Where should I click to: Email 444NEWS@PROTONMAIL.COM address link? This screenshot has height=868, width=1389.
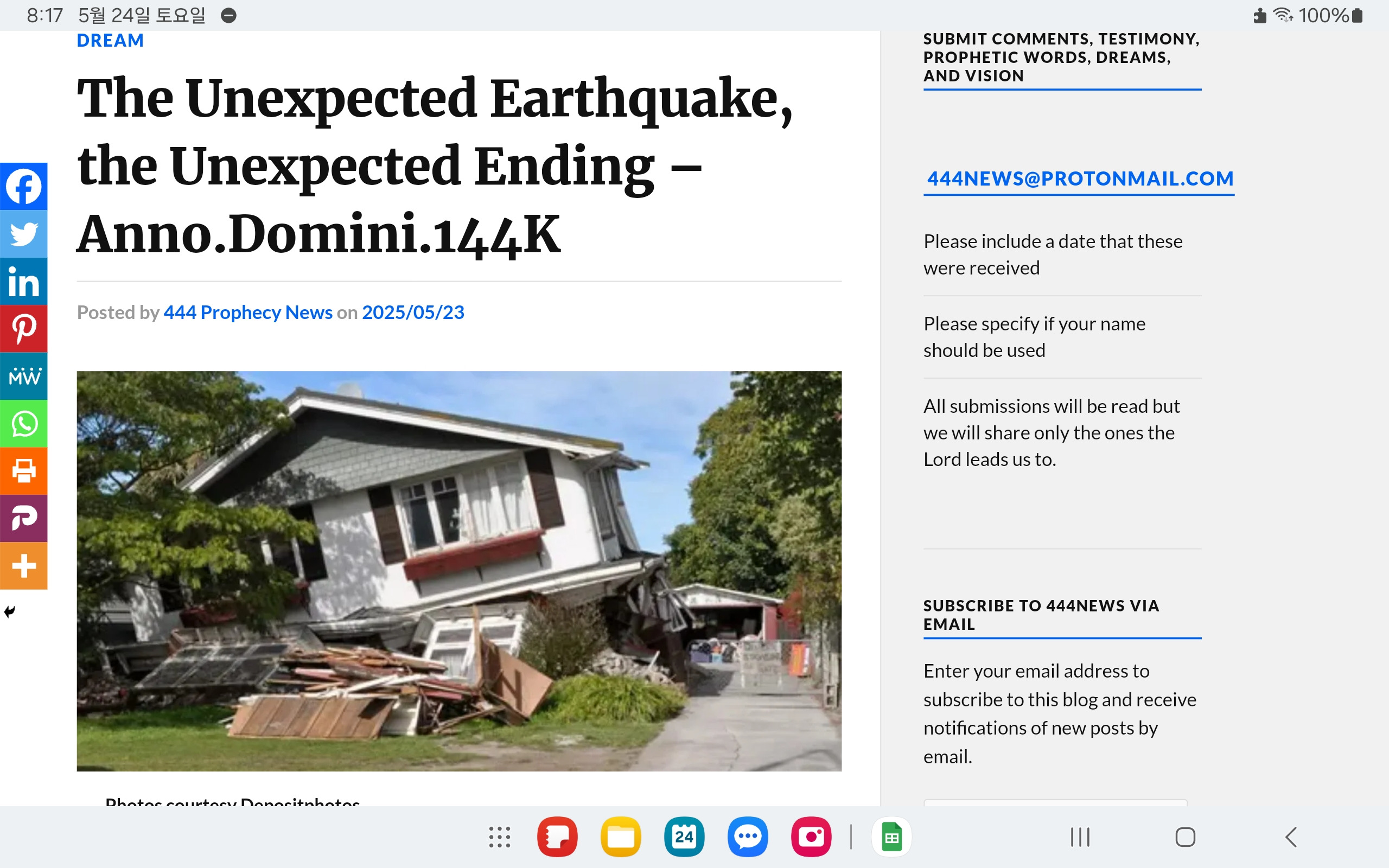1080,178
